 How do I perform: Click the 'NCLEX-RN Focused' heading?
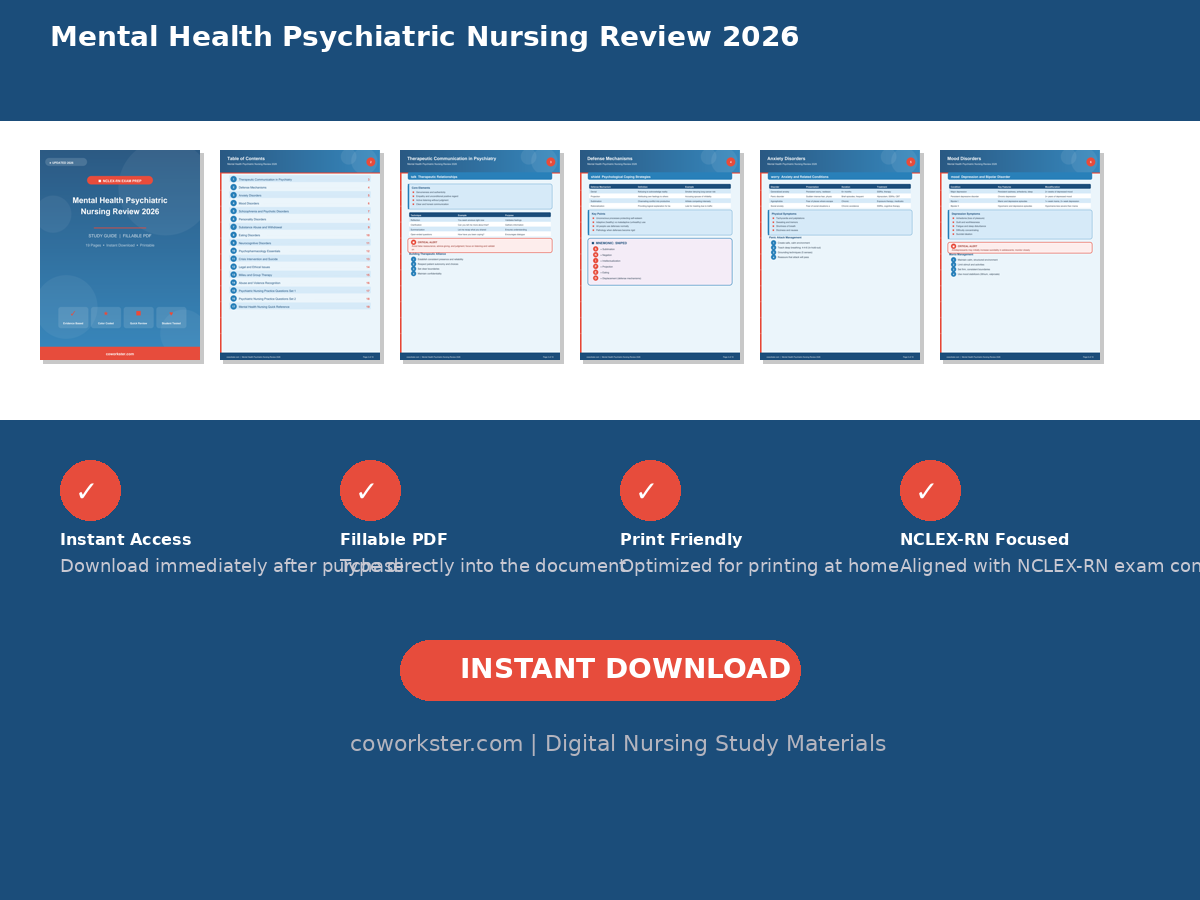point(985,540)
